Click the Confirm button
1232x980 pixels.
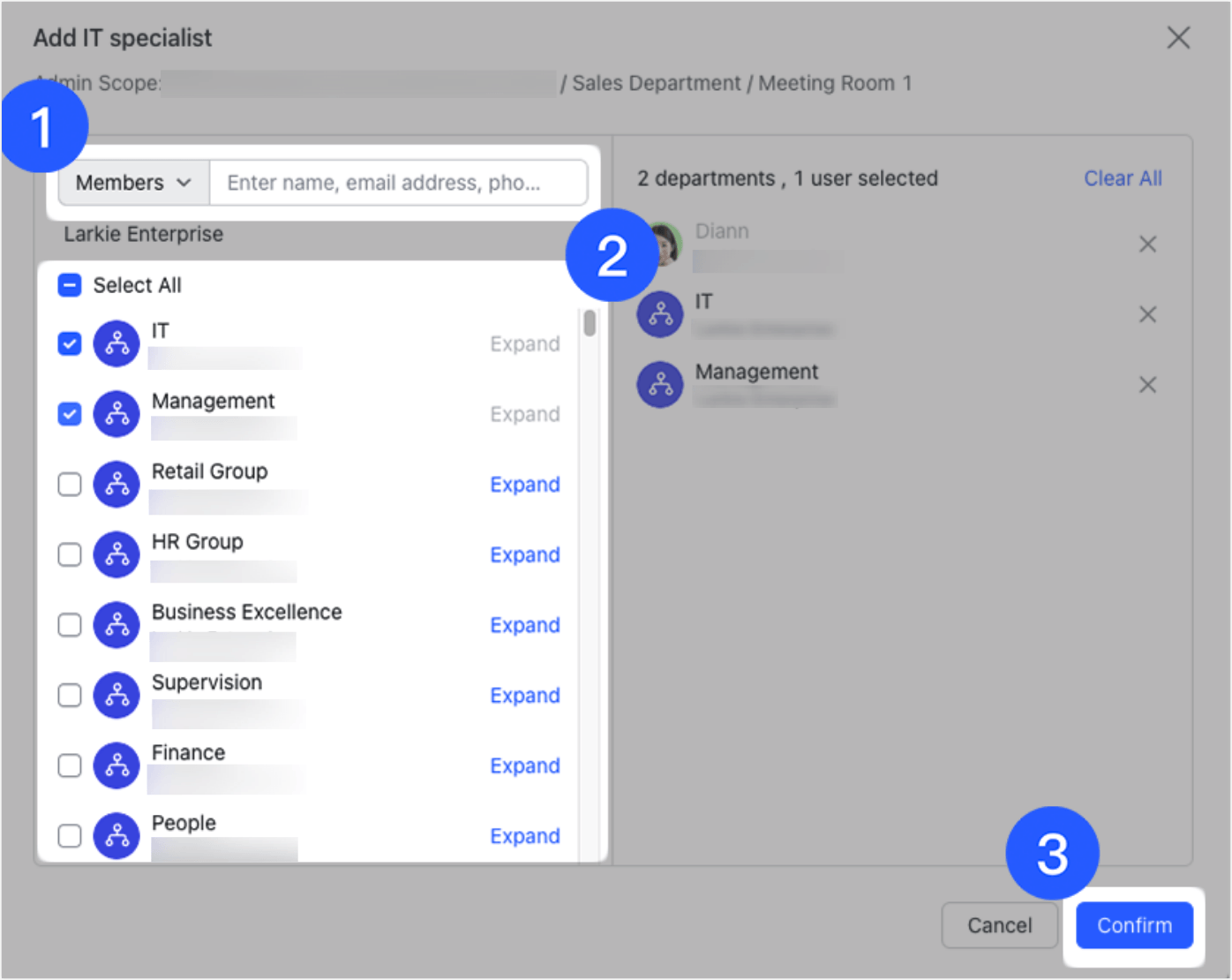tap(1134, 925)
